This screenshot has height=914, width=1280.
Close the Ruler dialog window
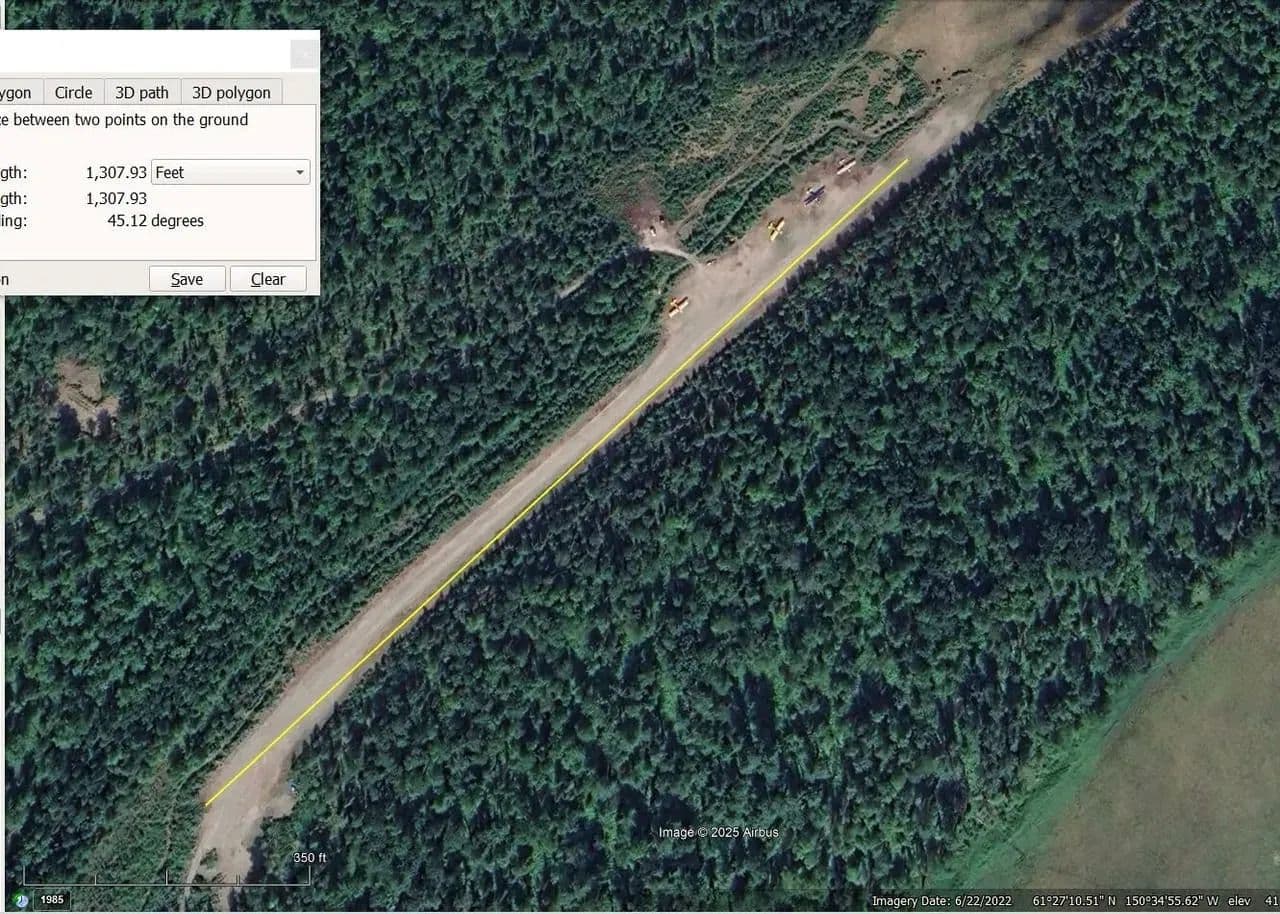[304, 54]
